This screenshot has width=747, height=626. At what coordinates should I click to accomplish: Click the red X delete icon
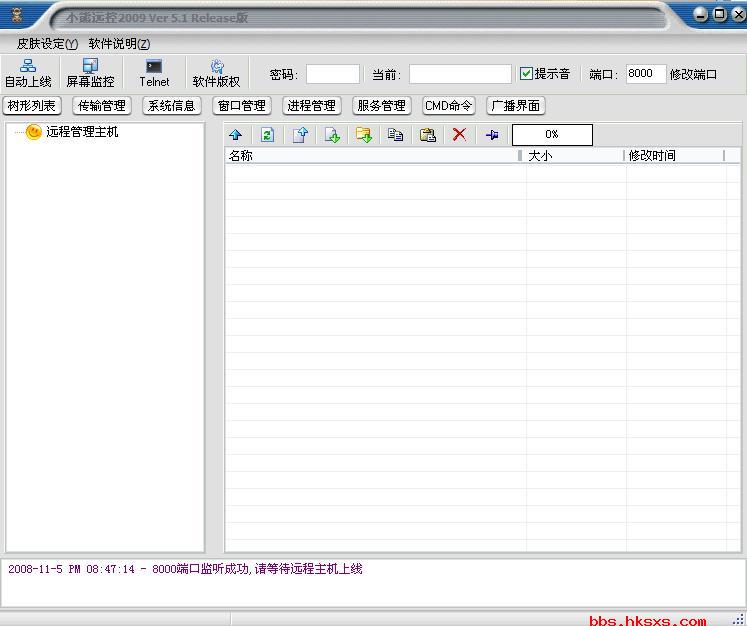click(460, 135)
